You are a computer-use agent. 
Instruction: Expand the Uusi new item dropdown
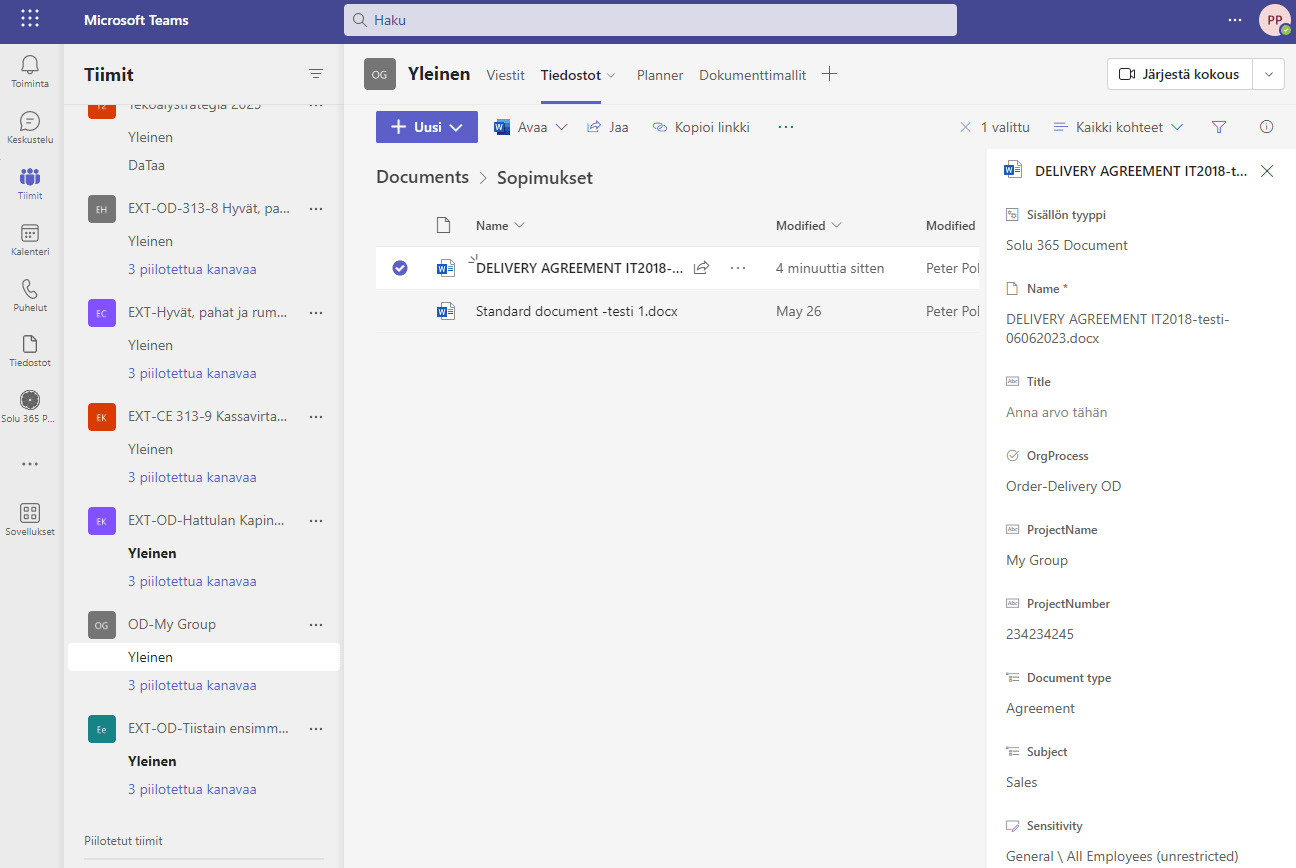click(x=457, y=127)
